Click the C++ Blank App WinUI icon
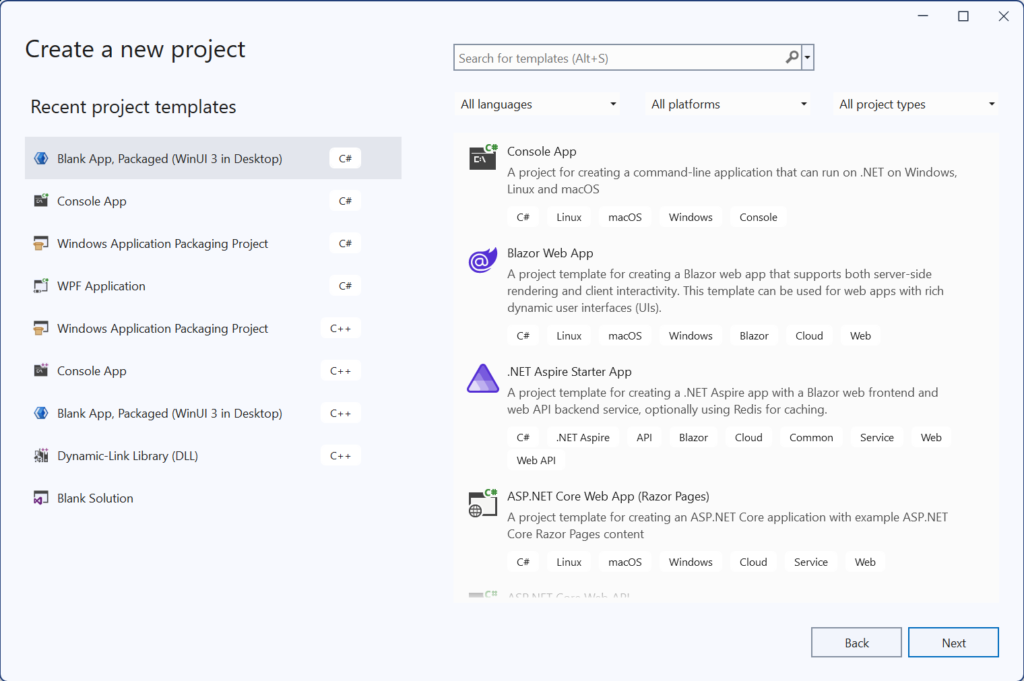 coord(41,413)
